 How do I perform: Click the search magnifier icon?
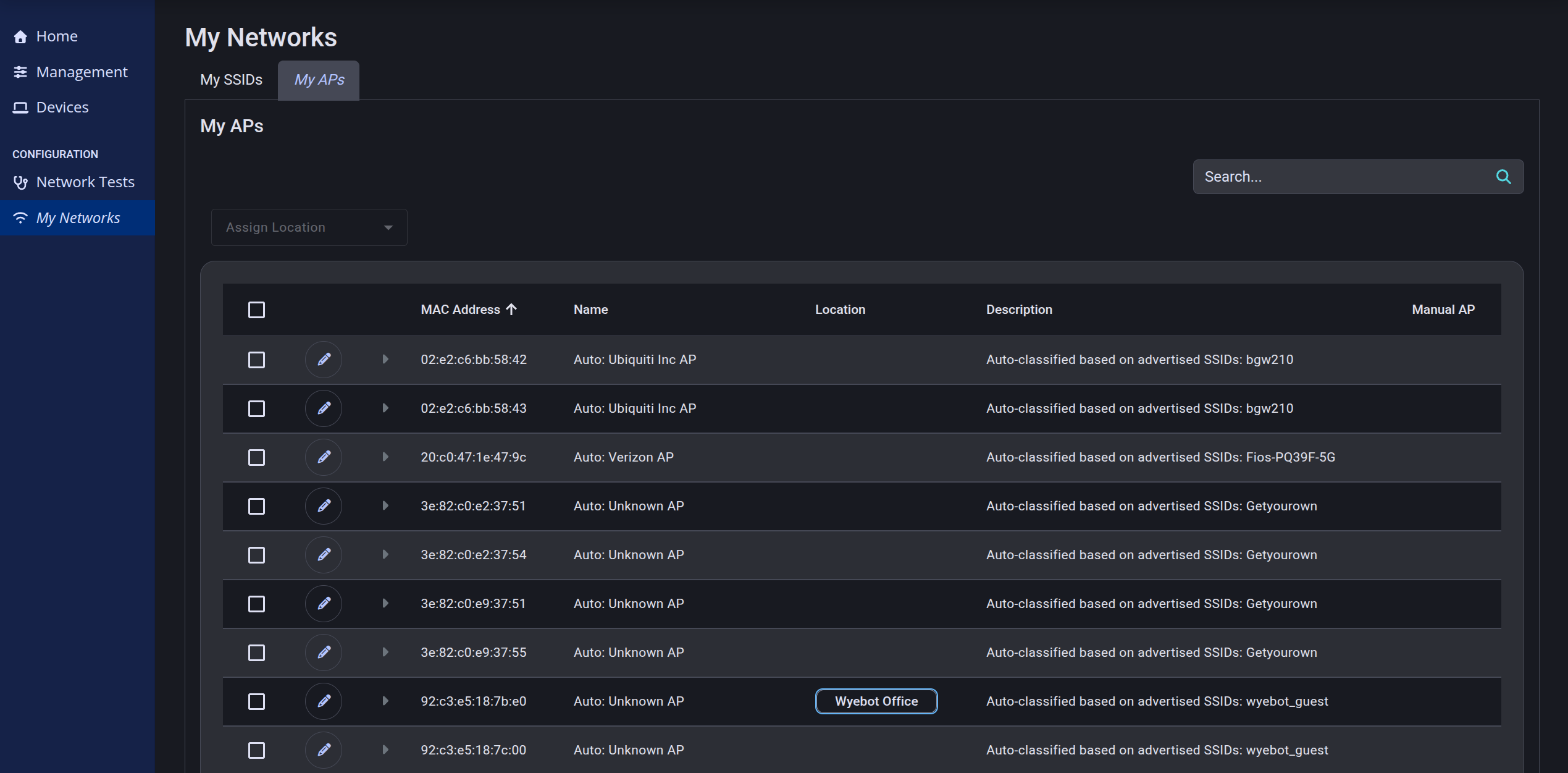coord(1503,177)
